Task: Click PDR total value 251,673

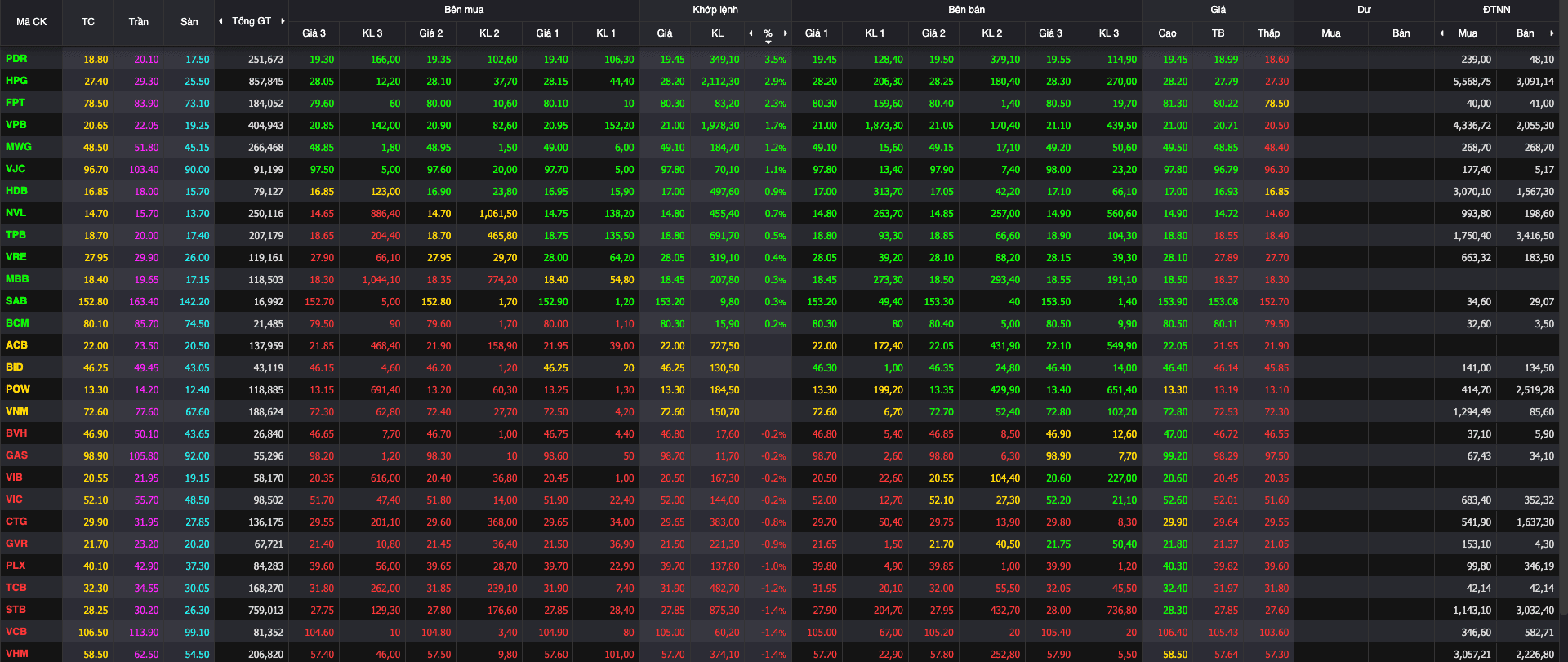Action: pos(266,60)
